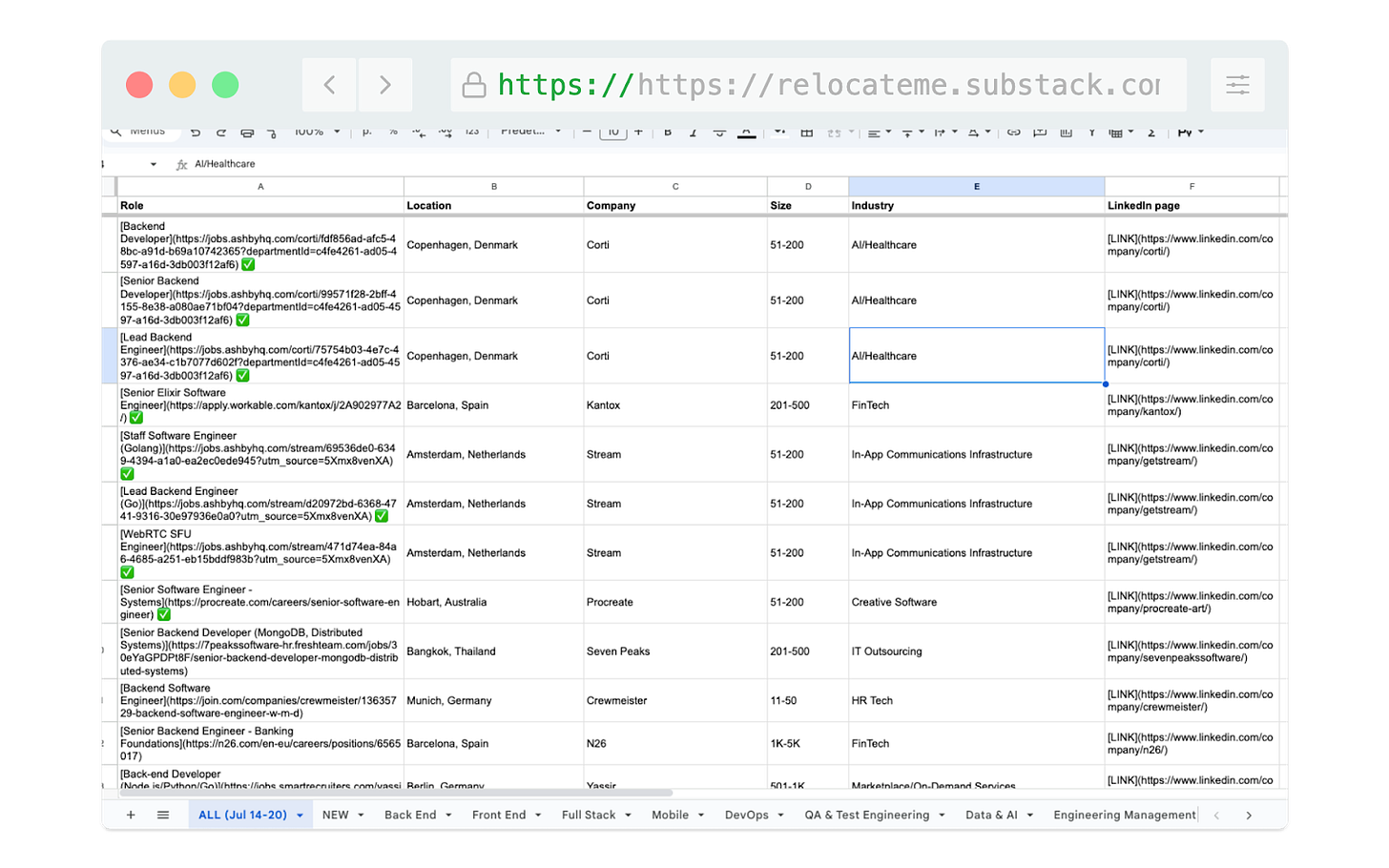The width and height of the screenshot is (1389, 868).
Task: Open the name box dropdown arrow
Action: [x=153, y=165]
